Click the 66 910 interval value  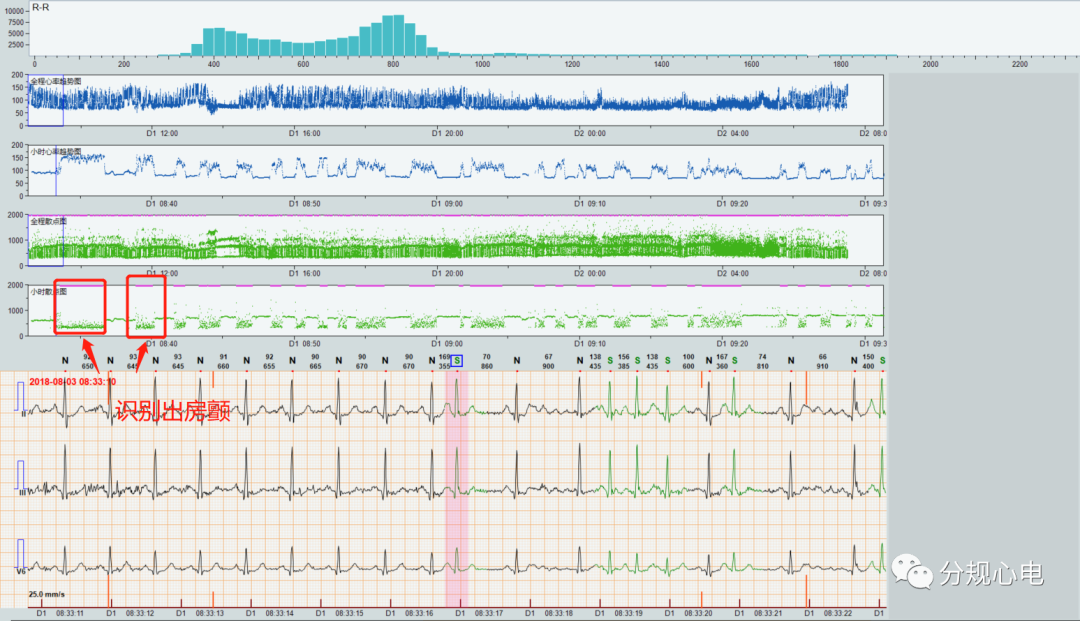click(x=822, y=361)
